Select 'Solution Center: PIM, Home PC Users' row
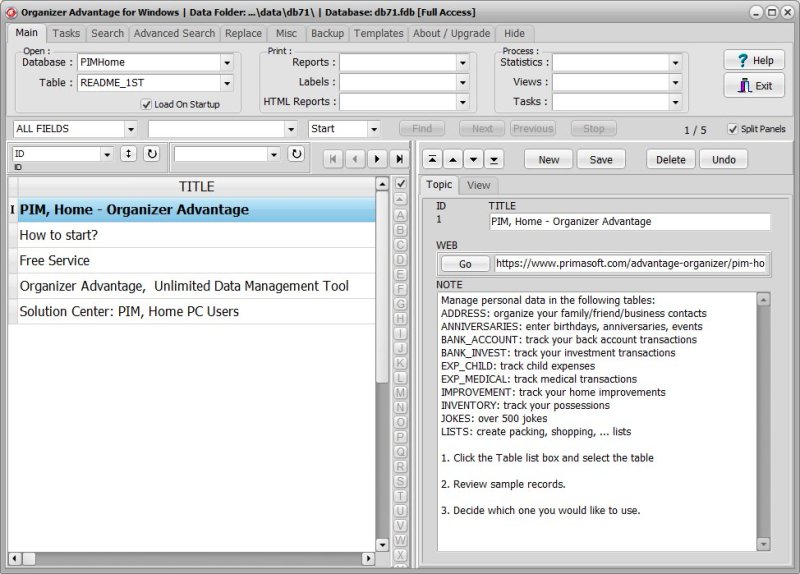Screen dimensions: 800x574 pos(196,312)
